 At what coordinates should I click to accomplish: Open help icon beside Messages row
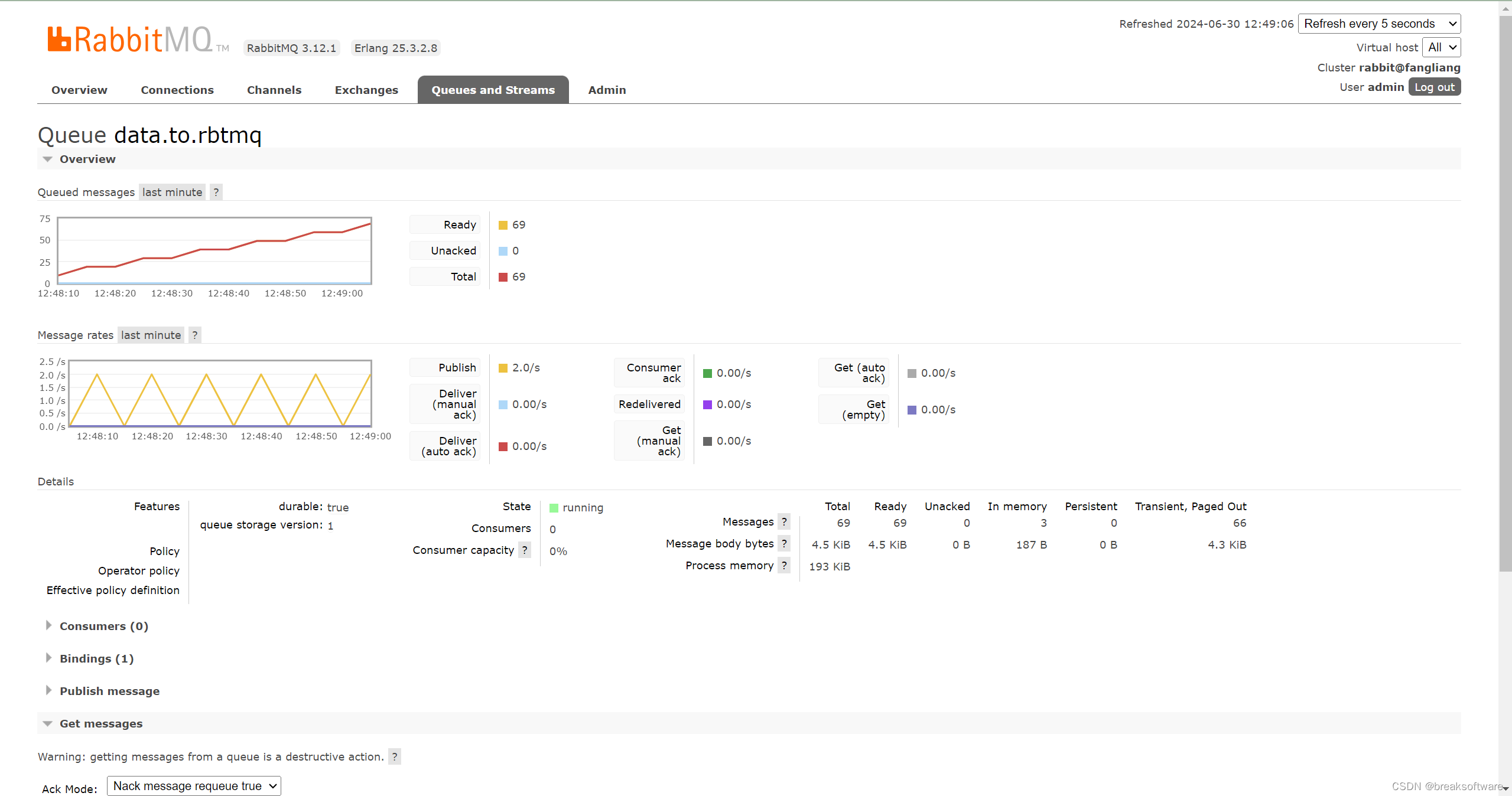pos(784,521)
